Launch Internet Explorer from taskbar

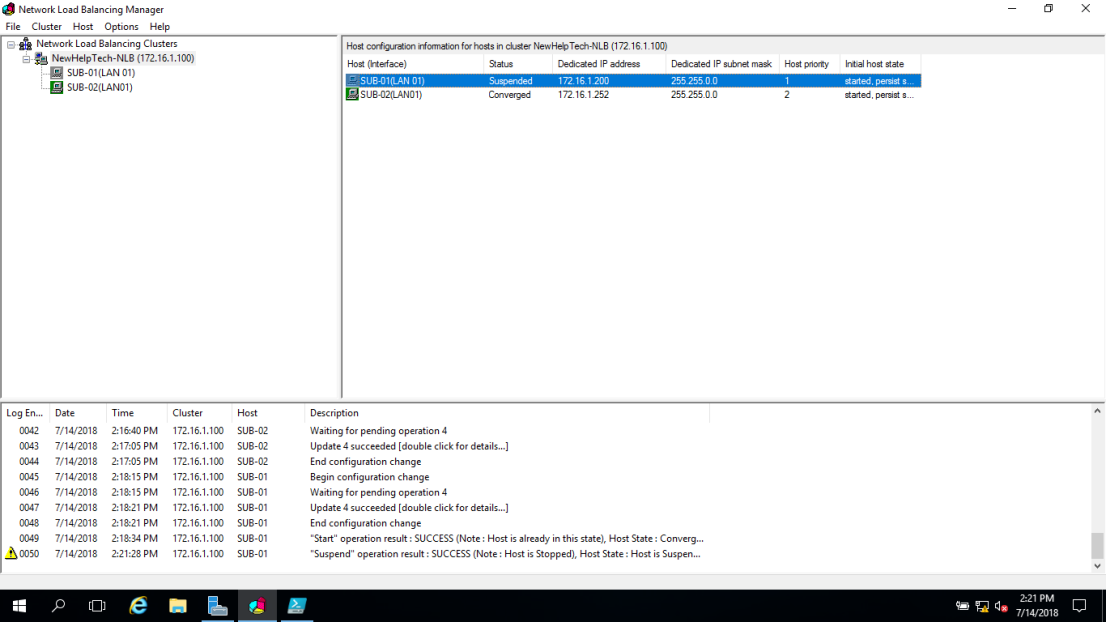138,606
